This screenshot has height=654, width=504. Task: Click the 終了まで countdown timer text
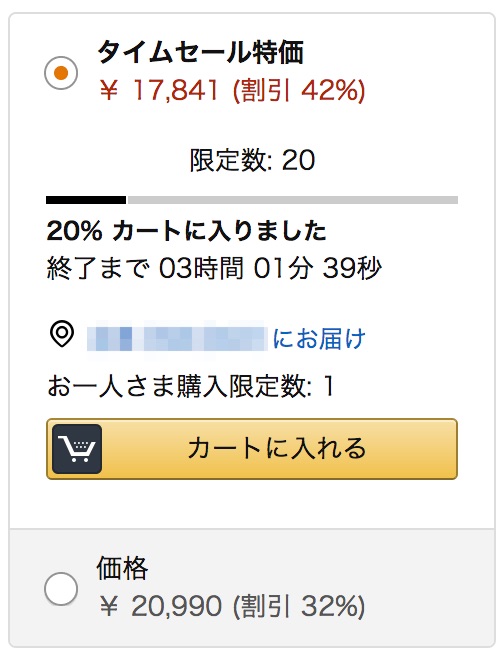[x=214, y=267]
